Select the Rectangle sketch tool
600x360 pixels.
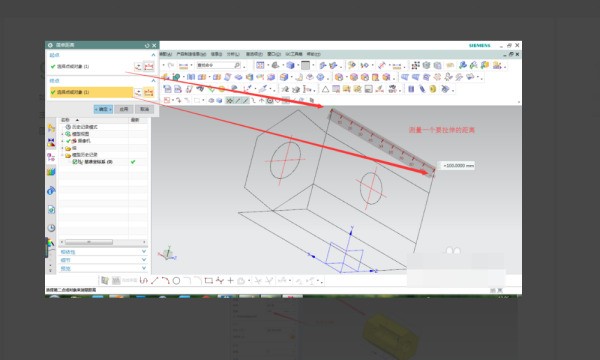point(209,280)
